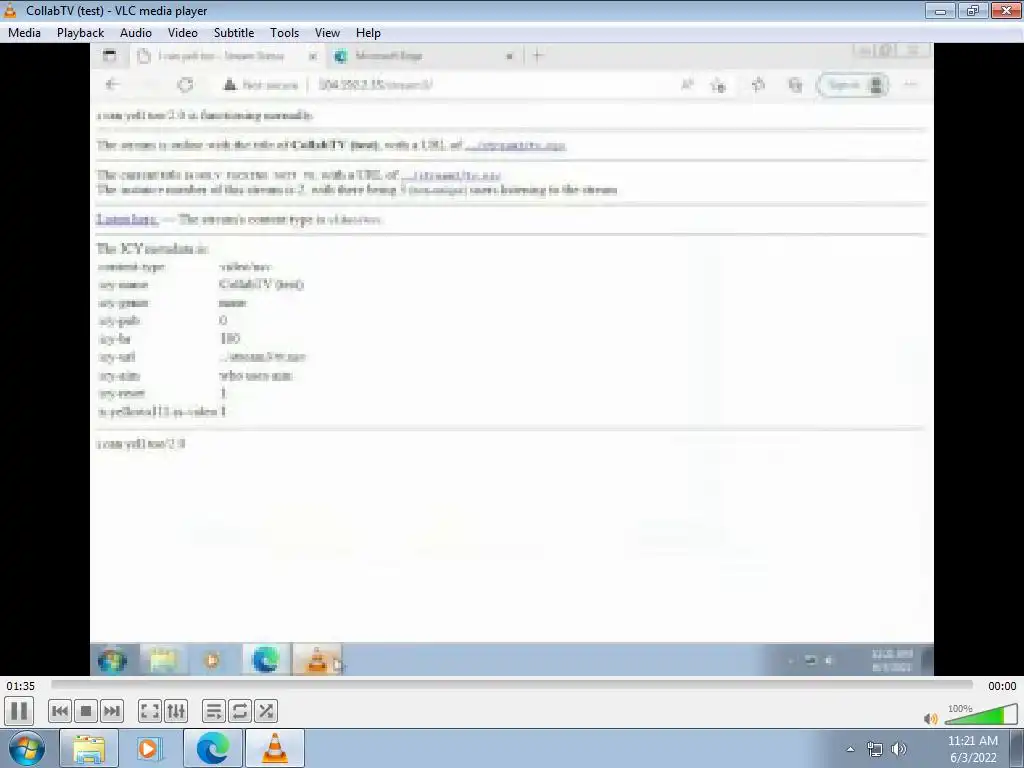The width and height of the screenshot is (1024, 768).
Task: Stop playback in VLC
Action: (86, 711)
